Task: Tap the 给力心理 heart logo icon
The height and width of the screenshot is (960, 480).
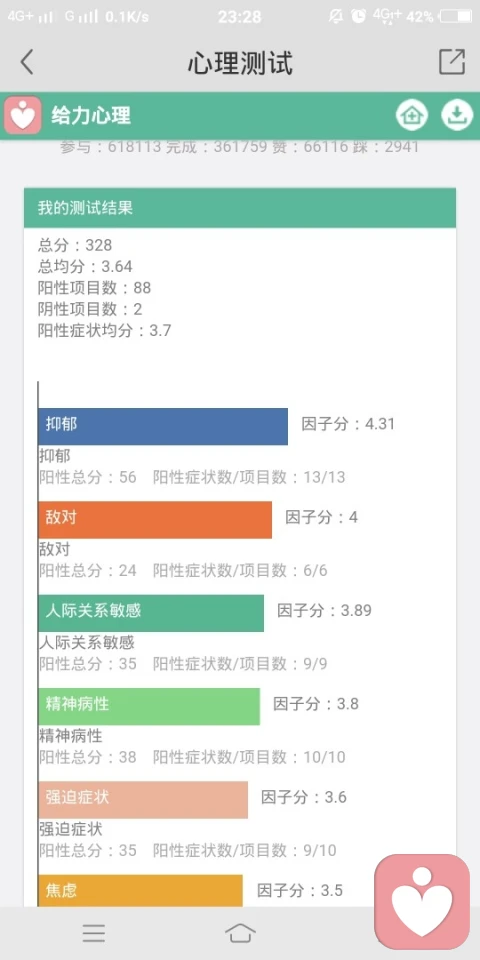Action: (x=23, y=115)
